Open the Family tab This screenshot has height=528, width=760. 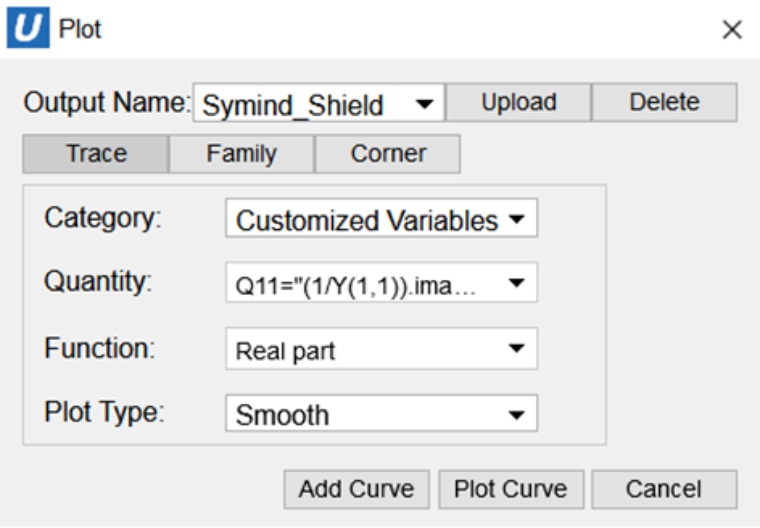[241, 154]
